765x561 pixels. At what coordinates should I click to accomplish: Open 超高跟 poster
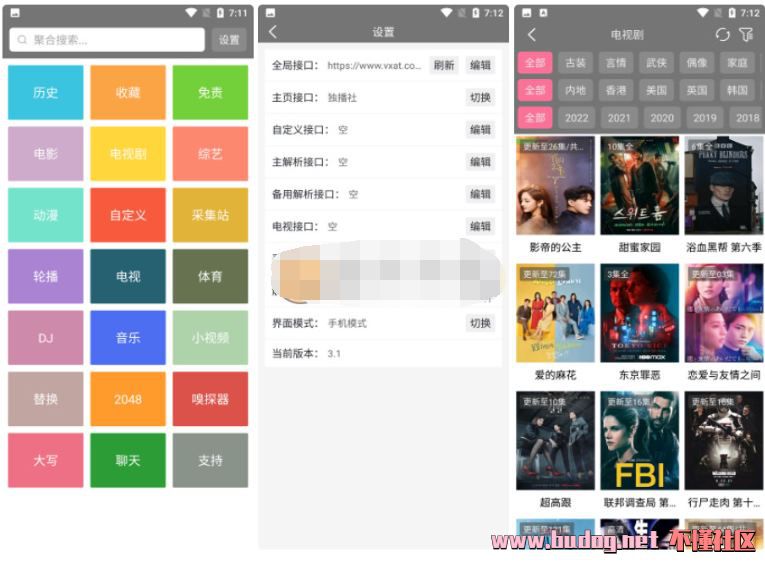556,441
